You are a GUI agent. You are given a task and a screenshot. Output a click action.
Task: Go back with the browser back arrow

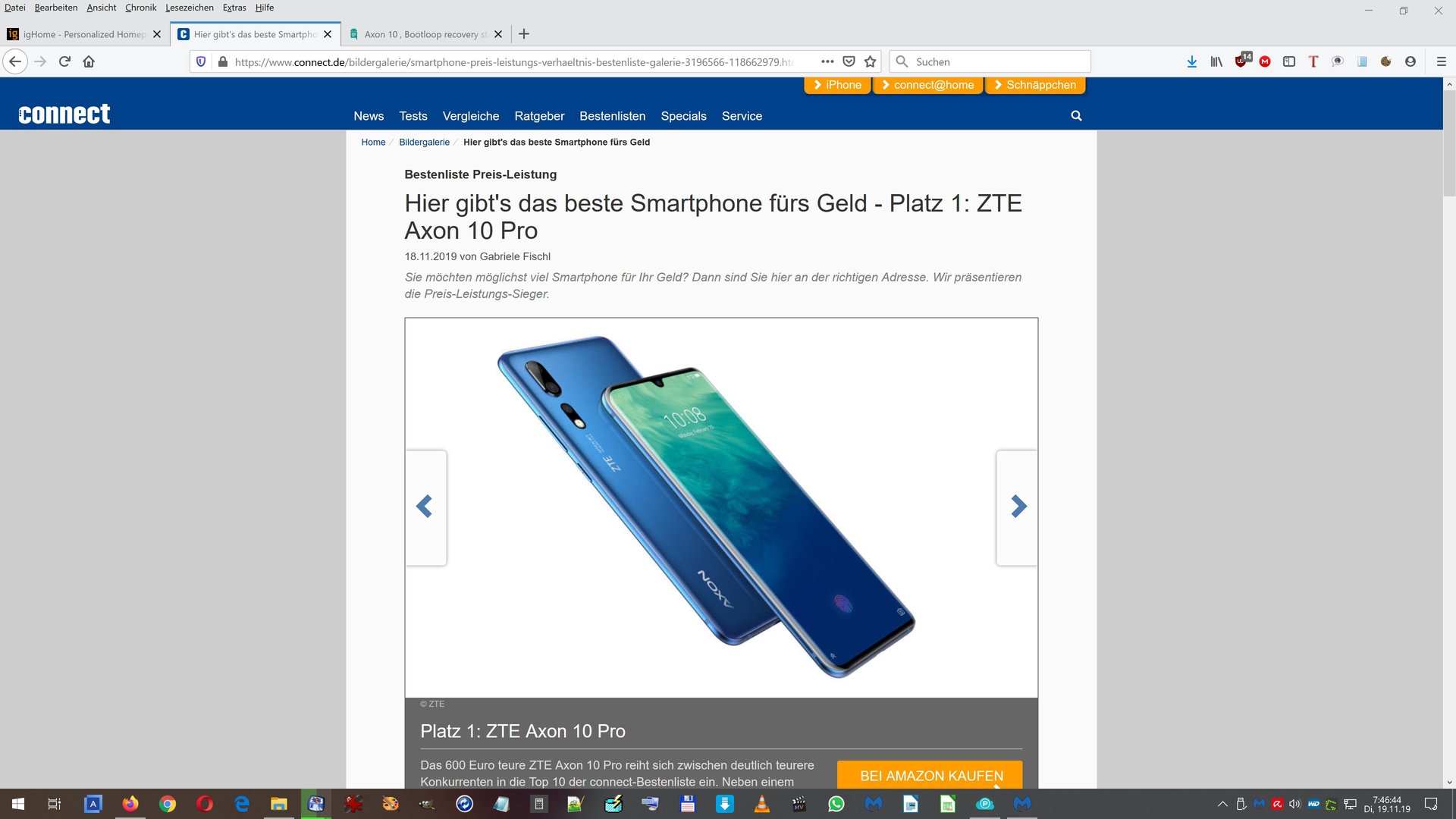(x=15, y=61)
